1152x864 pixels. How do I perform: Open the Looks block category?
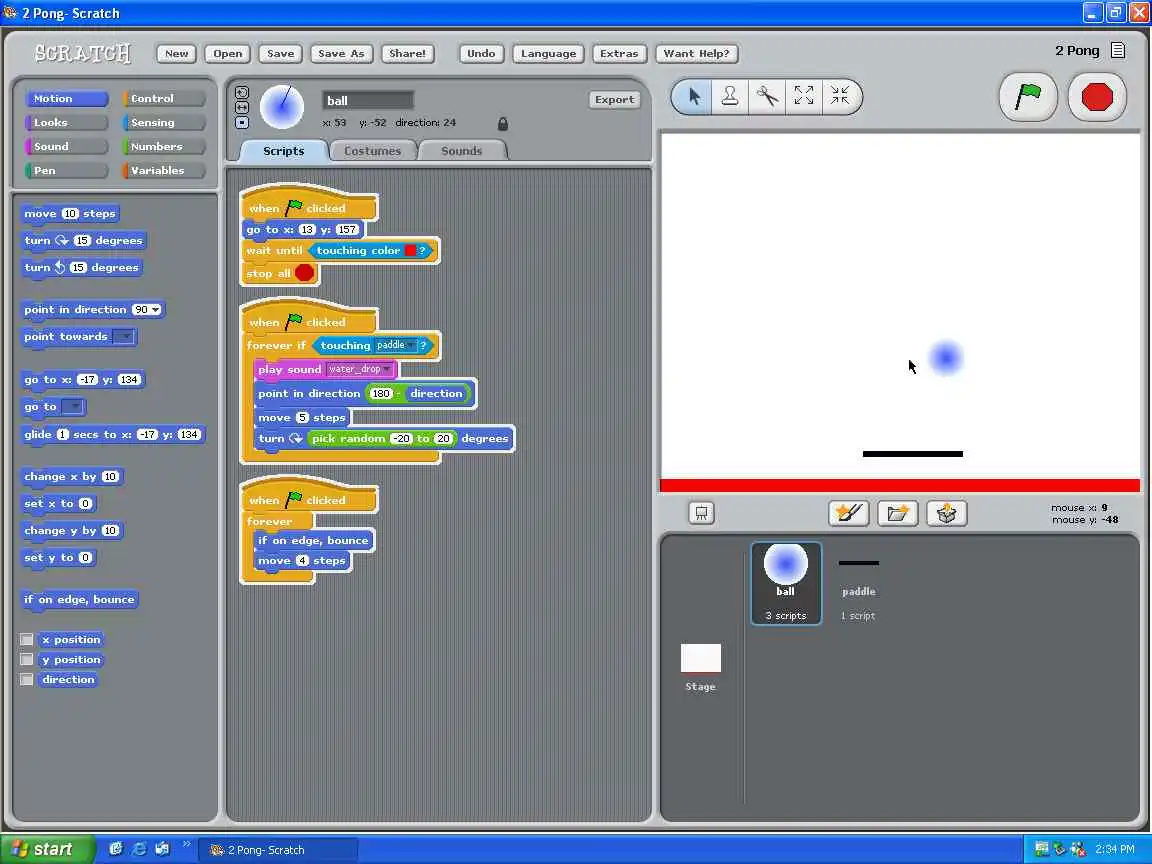click(x=66, y=123)
